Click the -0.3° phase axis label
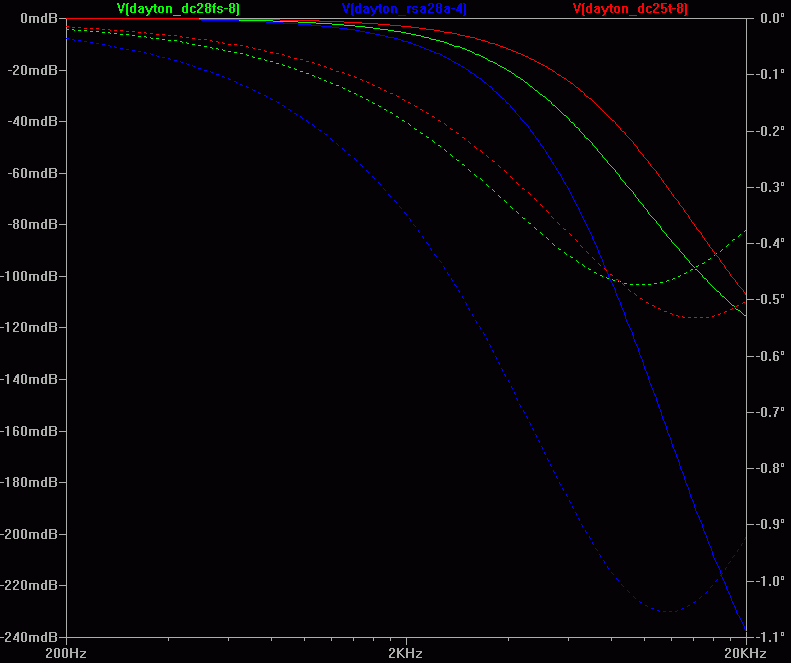 click(769, 187)
